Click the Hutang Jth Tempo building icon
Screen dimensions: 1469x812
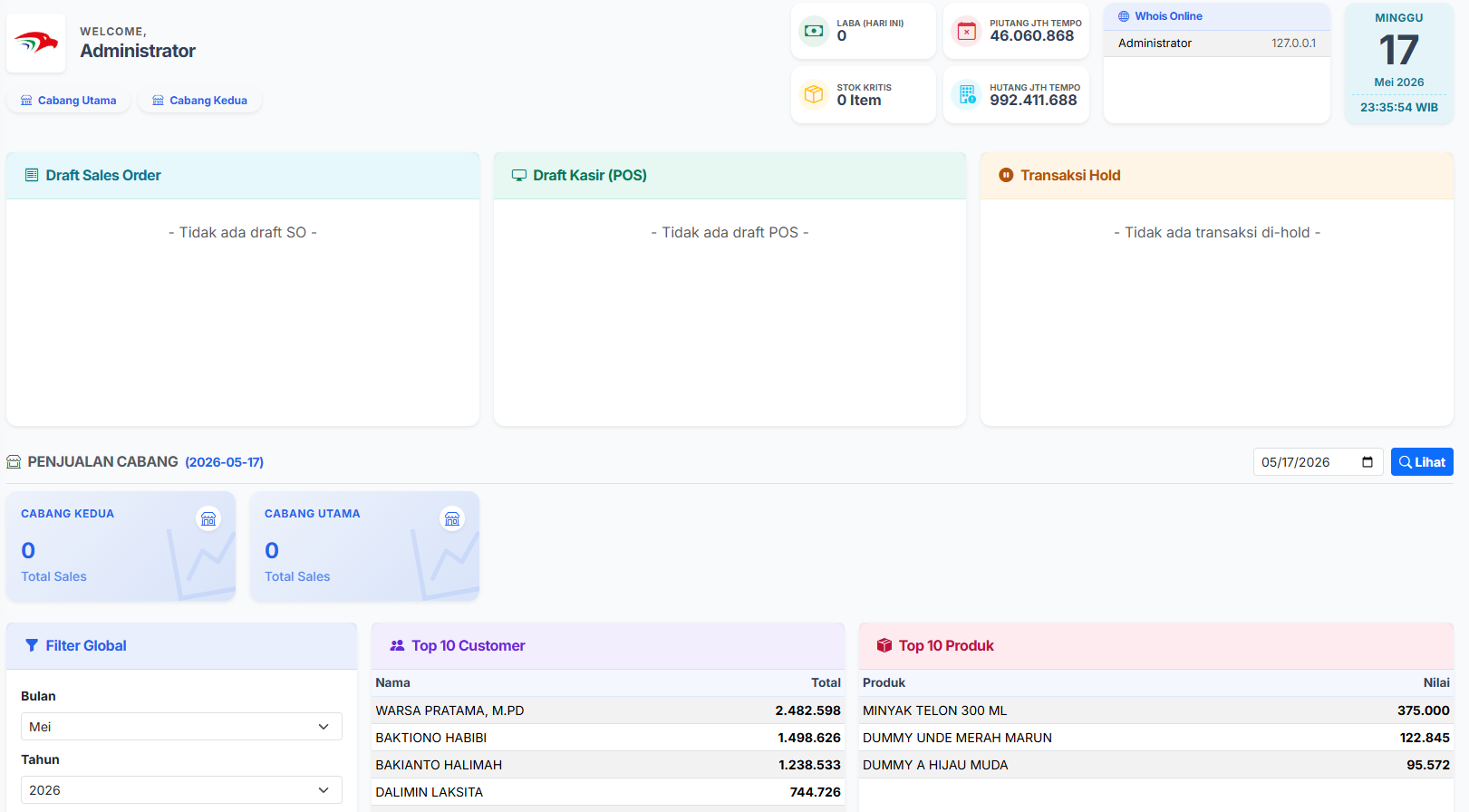(x=967, y=94)
